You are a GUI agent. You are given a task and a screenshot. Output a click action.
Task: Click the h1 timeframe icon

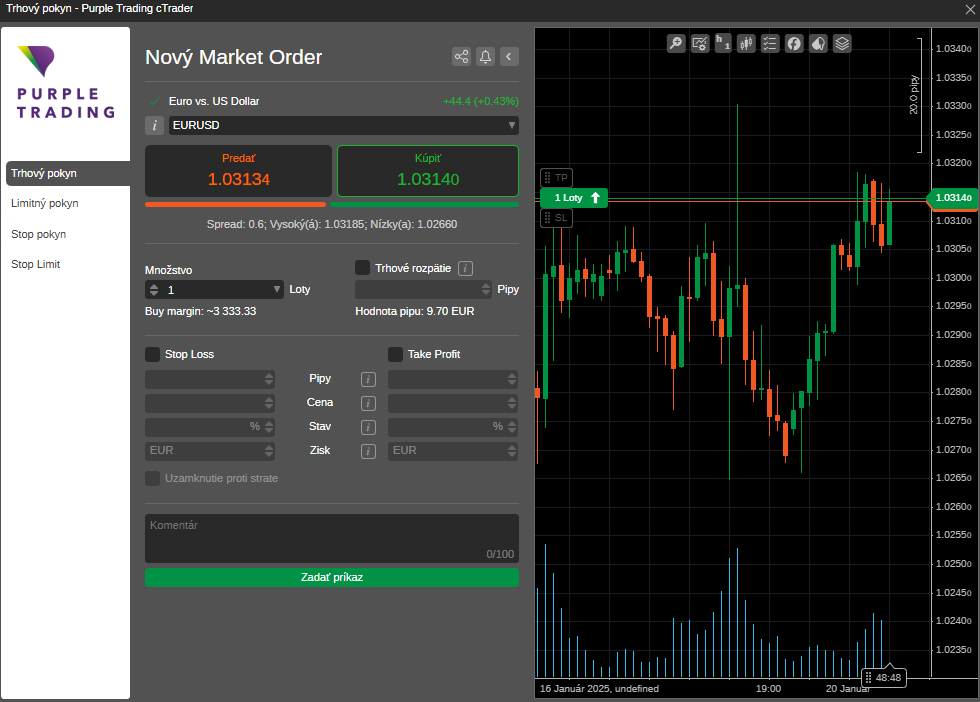[723, 44]
